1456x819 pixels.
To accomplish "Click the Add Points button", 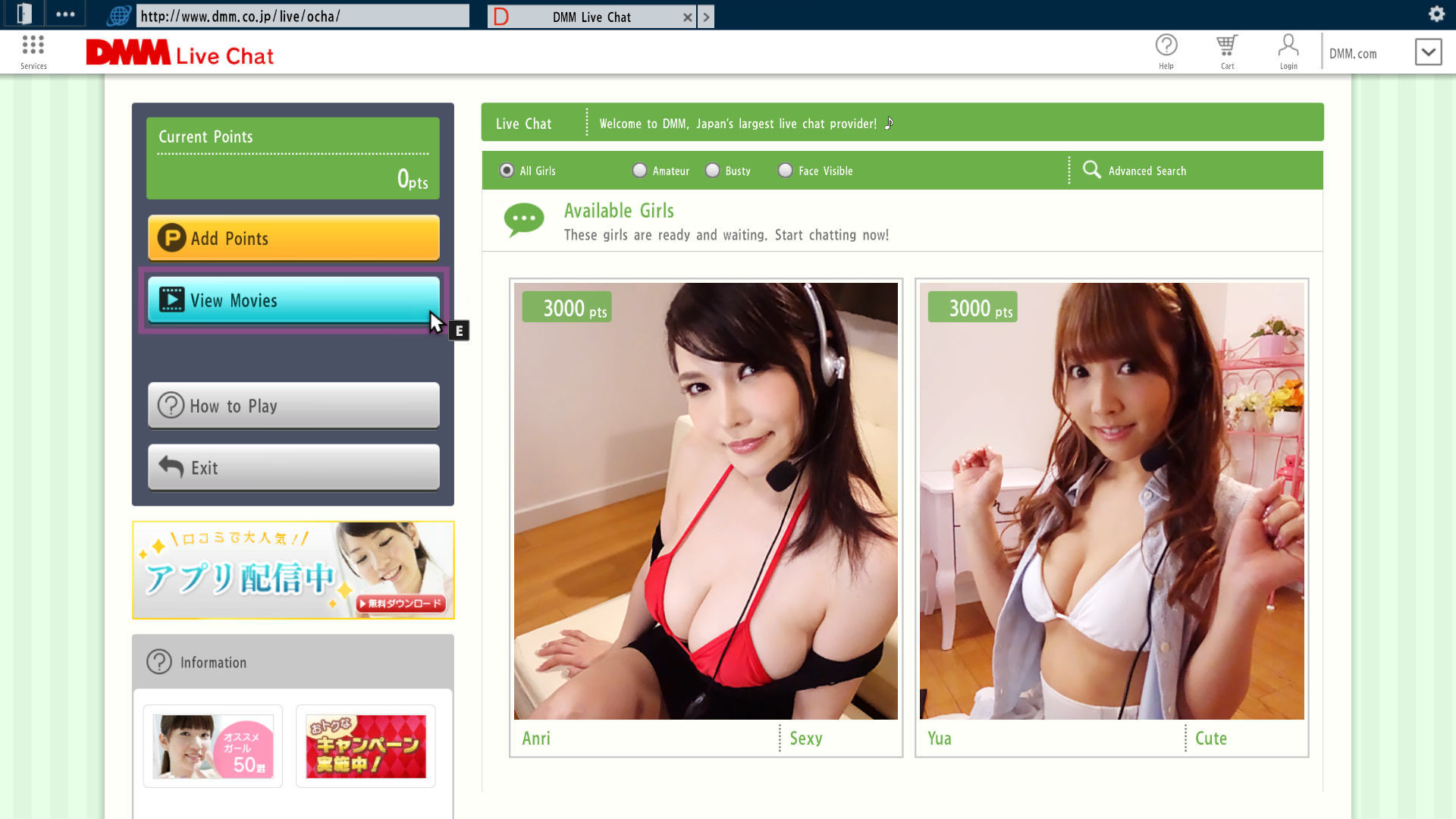I will coord(293,238).
